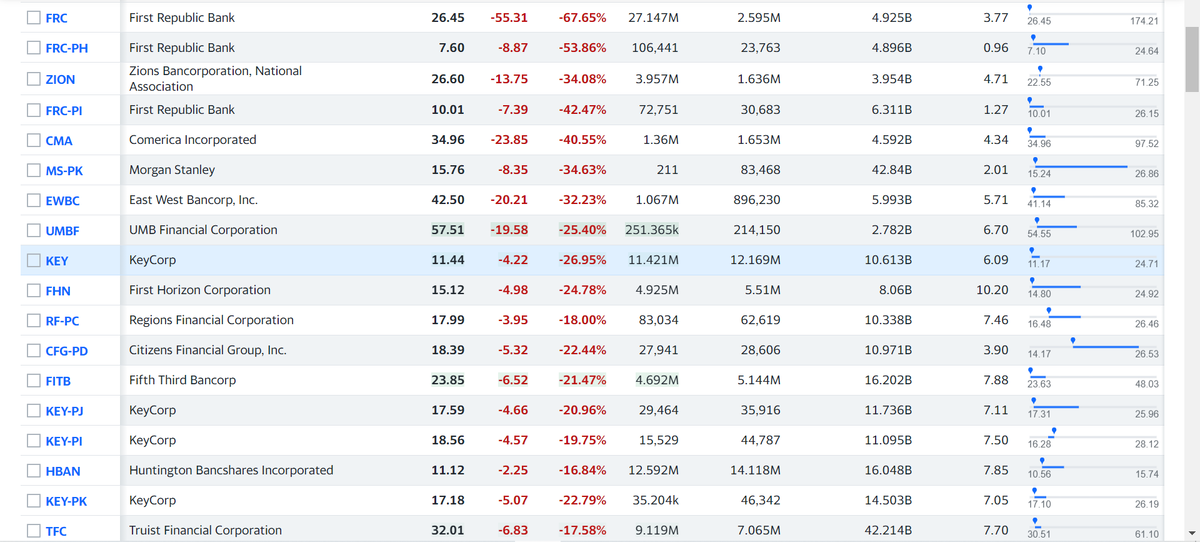Open the KEY ticker link
1200x542 pixels.
click(57, 262)
